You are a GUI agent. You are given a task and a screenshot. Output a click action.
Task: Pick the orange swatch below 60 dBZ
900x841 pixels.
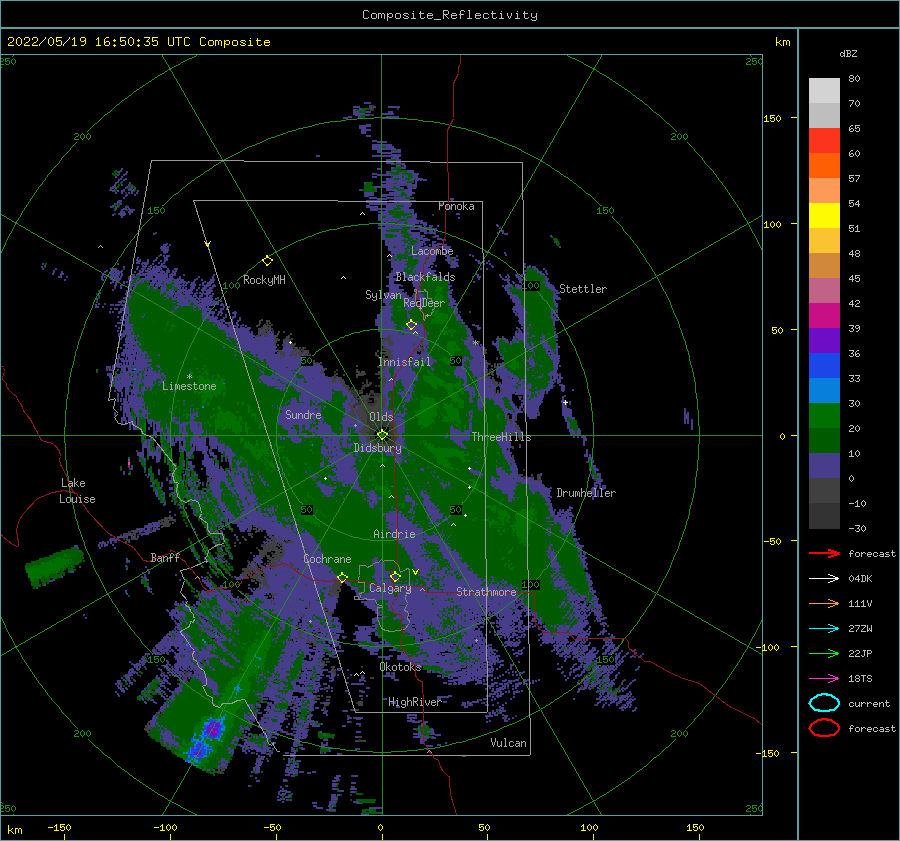click(x=824, y=165)
